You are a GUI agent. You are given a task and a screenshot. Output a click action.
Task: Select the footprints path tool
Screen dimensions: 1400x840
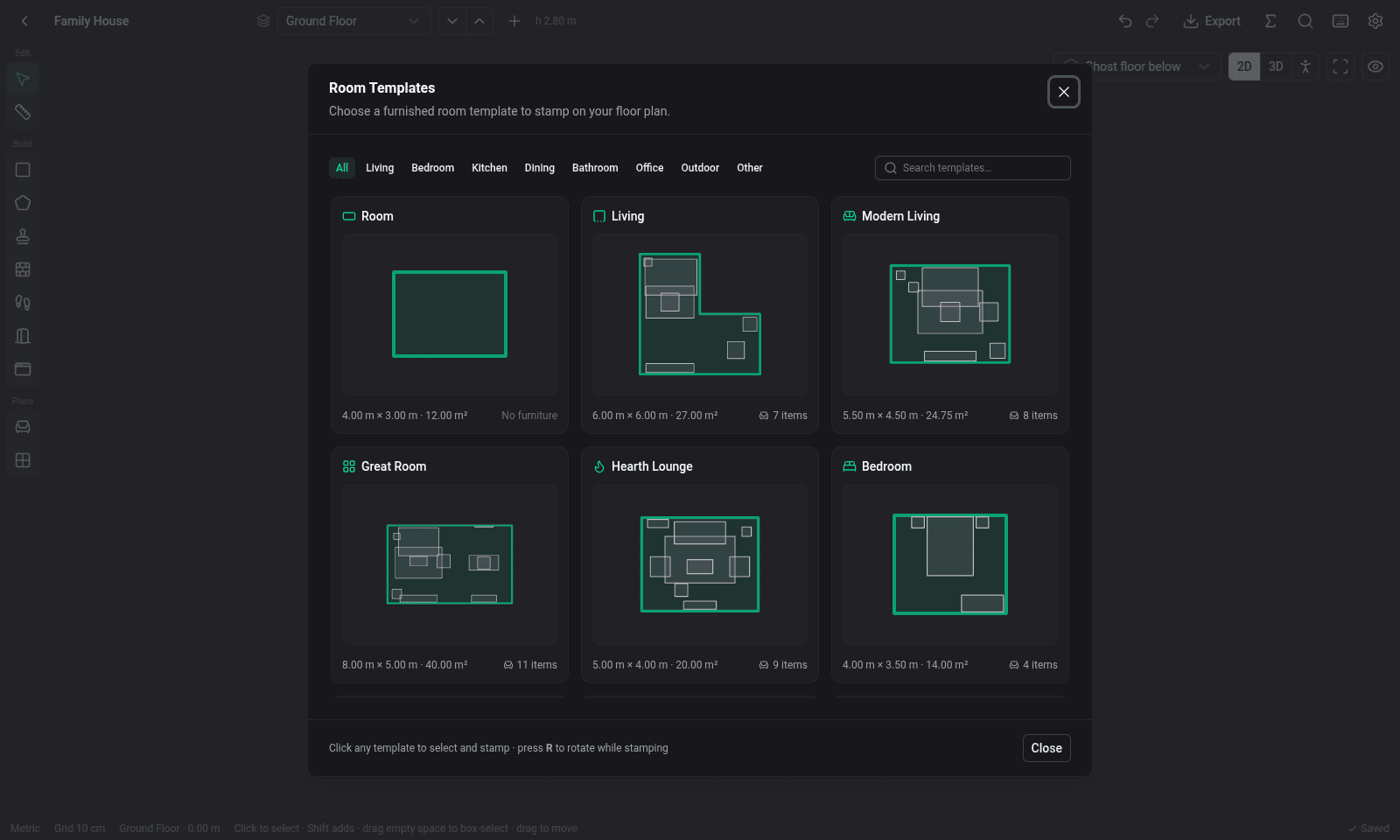23,303
